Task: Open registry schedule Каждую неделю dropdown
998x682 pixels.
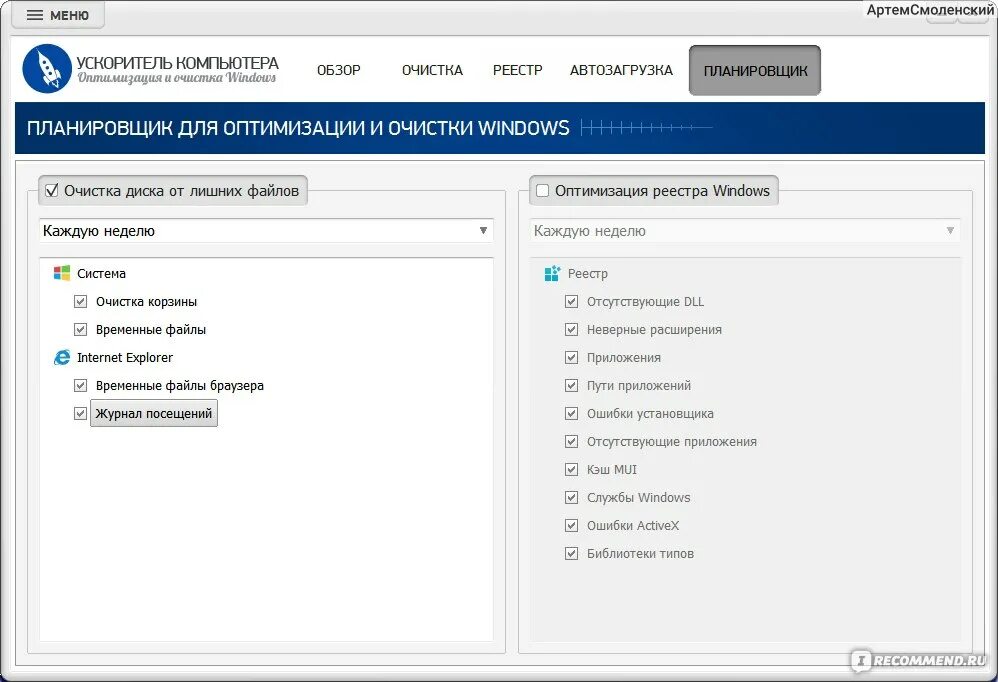Action: (745, 231)
